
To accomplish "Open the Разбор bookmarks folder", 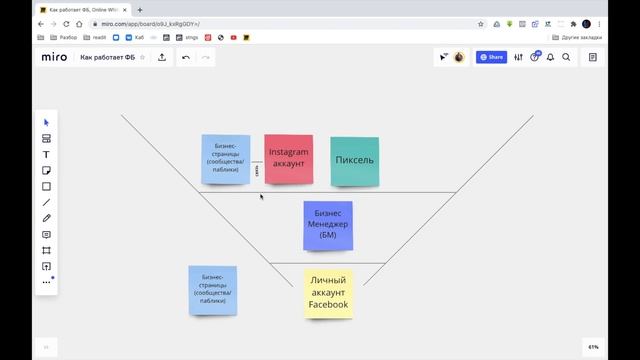I will 63,38.
